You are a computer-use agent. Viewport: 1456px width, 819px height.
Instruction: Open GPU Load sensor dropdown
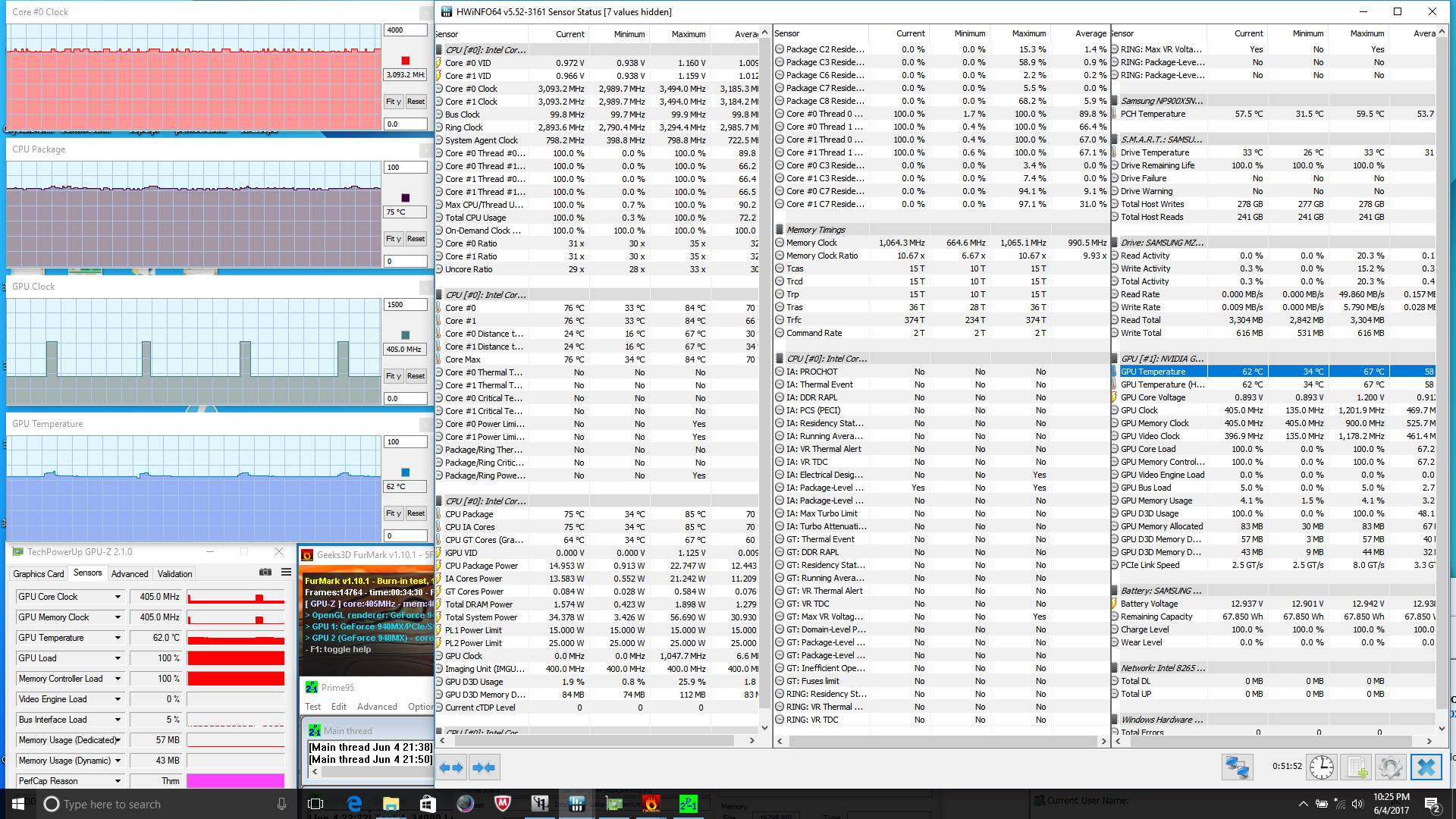click(x=118, y=658)
